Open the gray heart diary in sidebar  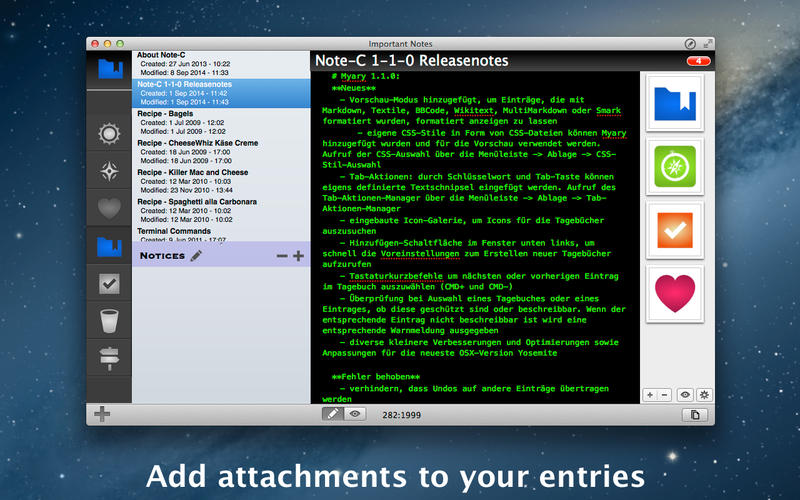(x=109, y=208)
